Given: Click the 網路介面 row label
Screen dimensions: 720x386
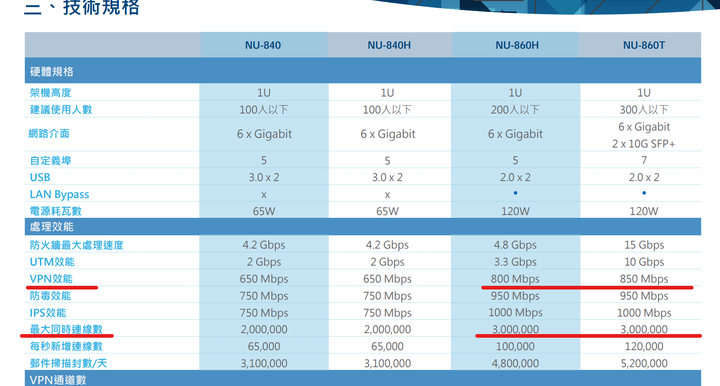Looking at the screenshot, I should pos(49,134).
